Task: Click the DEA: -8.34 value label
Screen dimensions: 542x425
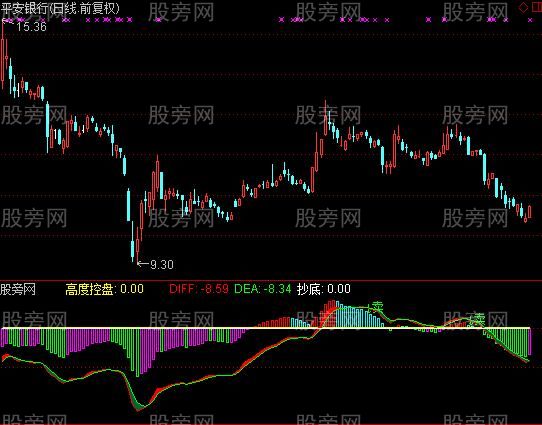Action: pos(263,289)
